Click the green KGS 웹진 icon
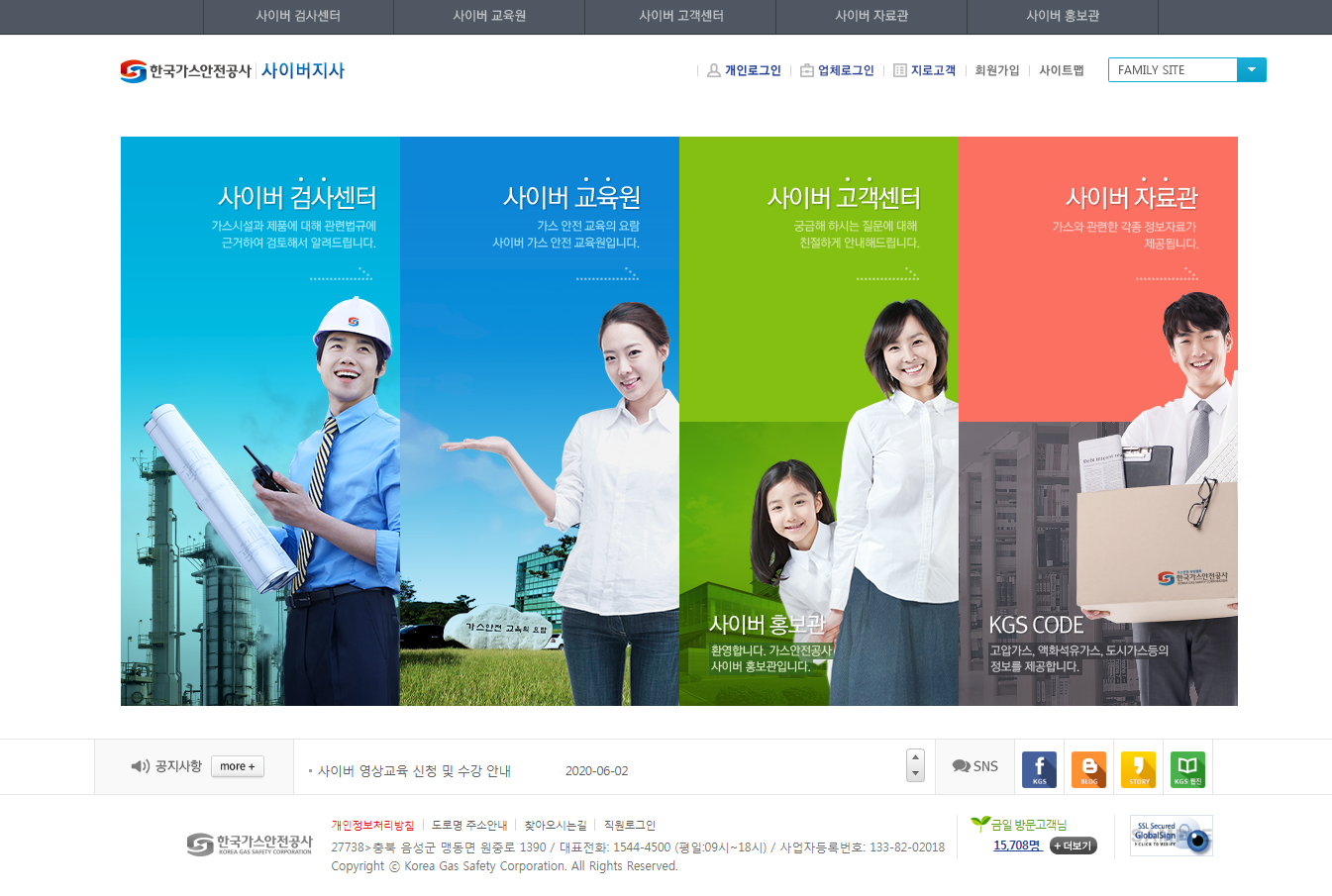 click(1187, 767)
